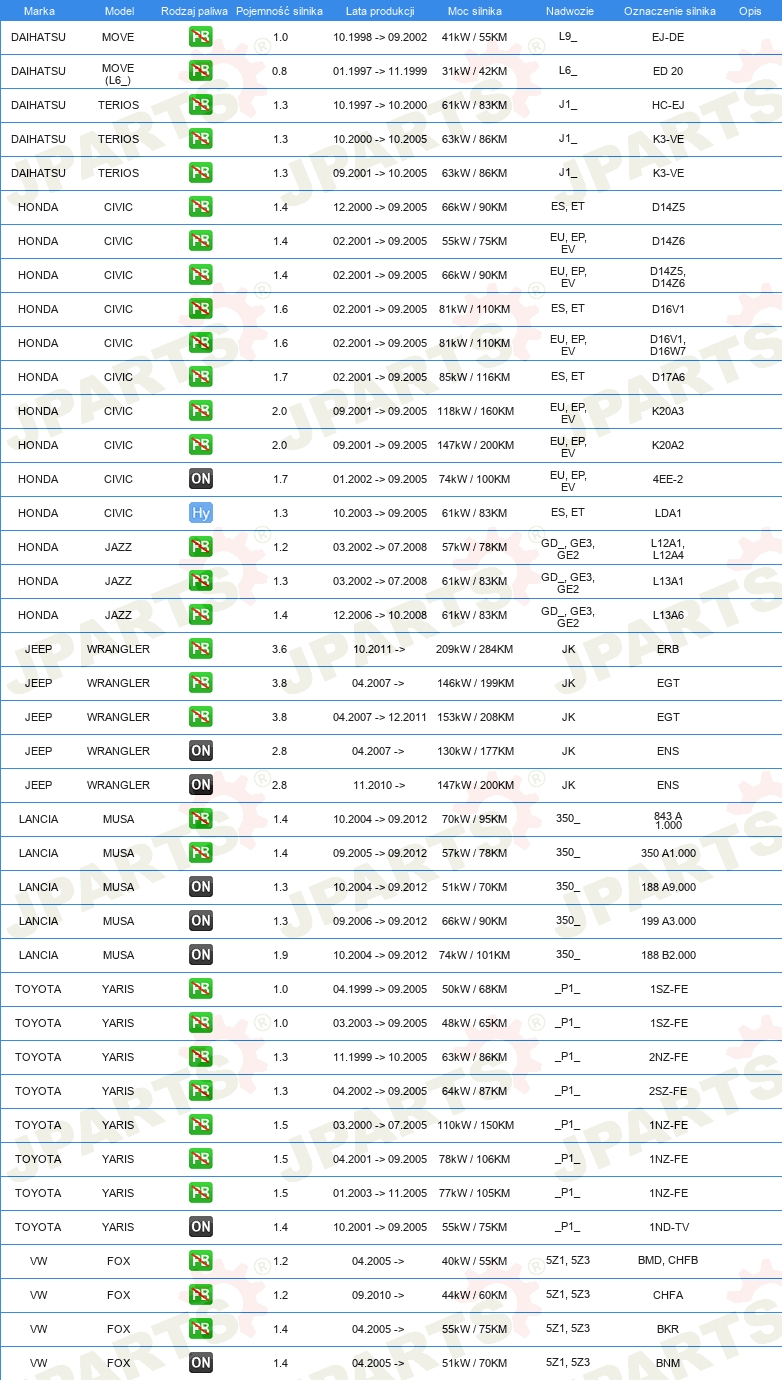Click the 31kW / 42KM power cell
This screenshot has height=1380, width=782.
[475, 71]
